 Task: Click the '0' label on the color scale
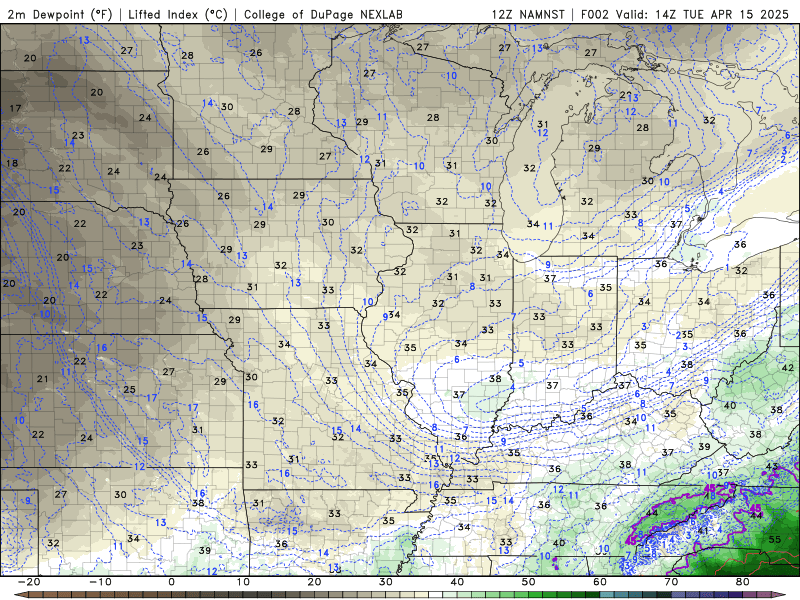[x=171, y=582]
